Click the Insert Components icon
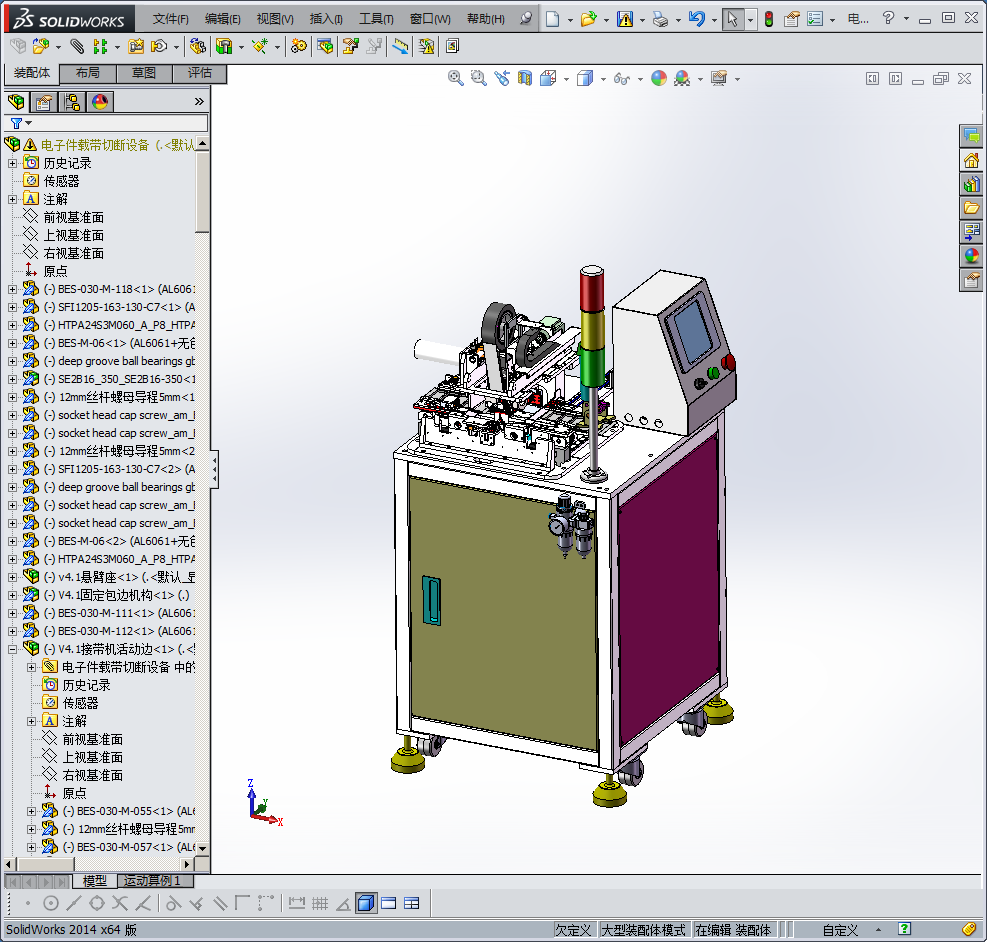The height and width of the screenshot is (942, 987). (x=40, y=46)
